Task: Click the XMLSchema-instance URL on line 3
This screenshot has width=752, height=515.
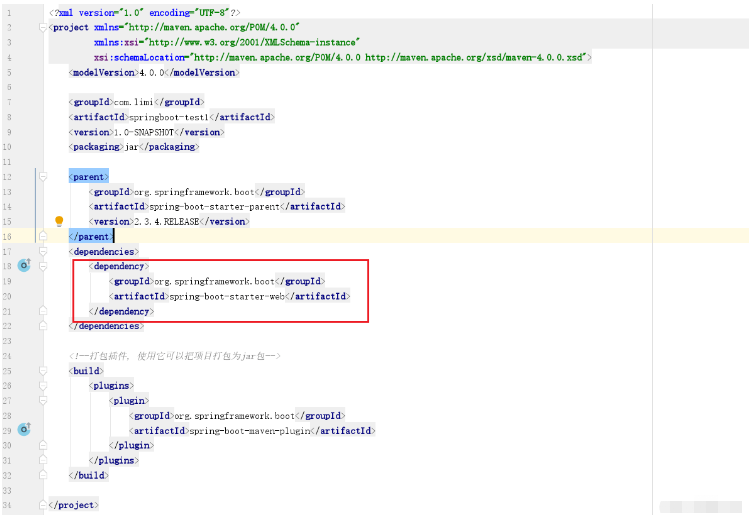Action: coord(252,42)
